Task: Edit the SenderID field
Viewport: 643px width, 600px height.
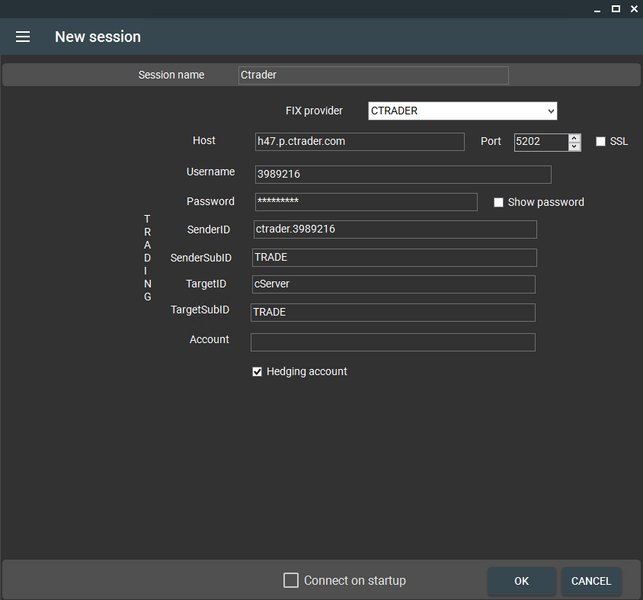Action: (394, 229)
